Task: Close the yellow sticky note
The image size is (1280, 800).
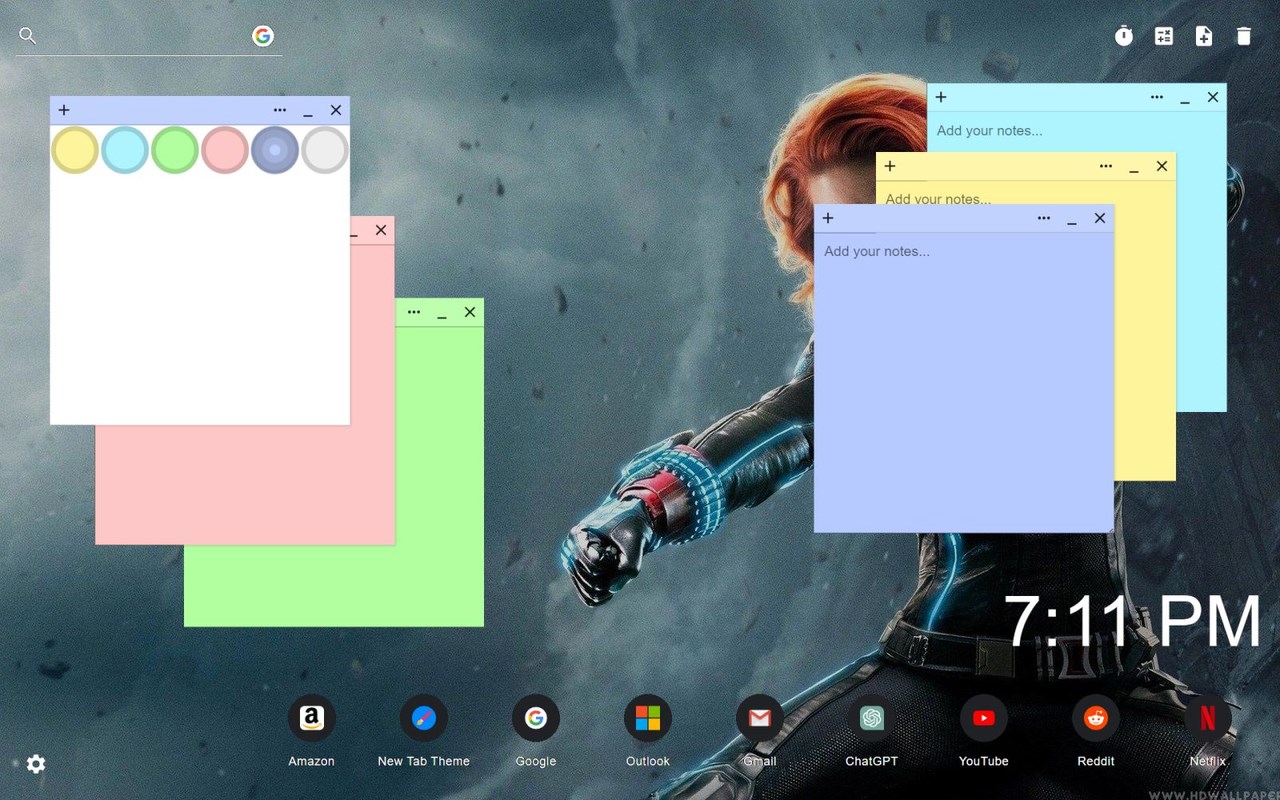Action: coord(1162,166)
